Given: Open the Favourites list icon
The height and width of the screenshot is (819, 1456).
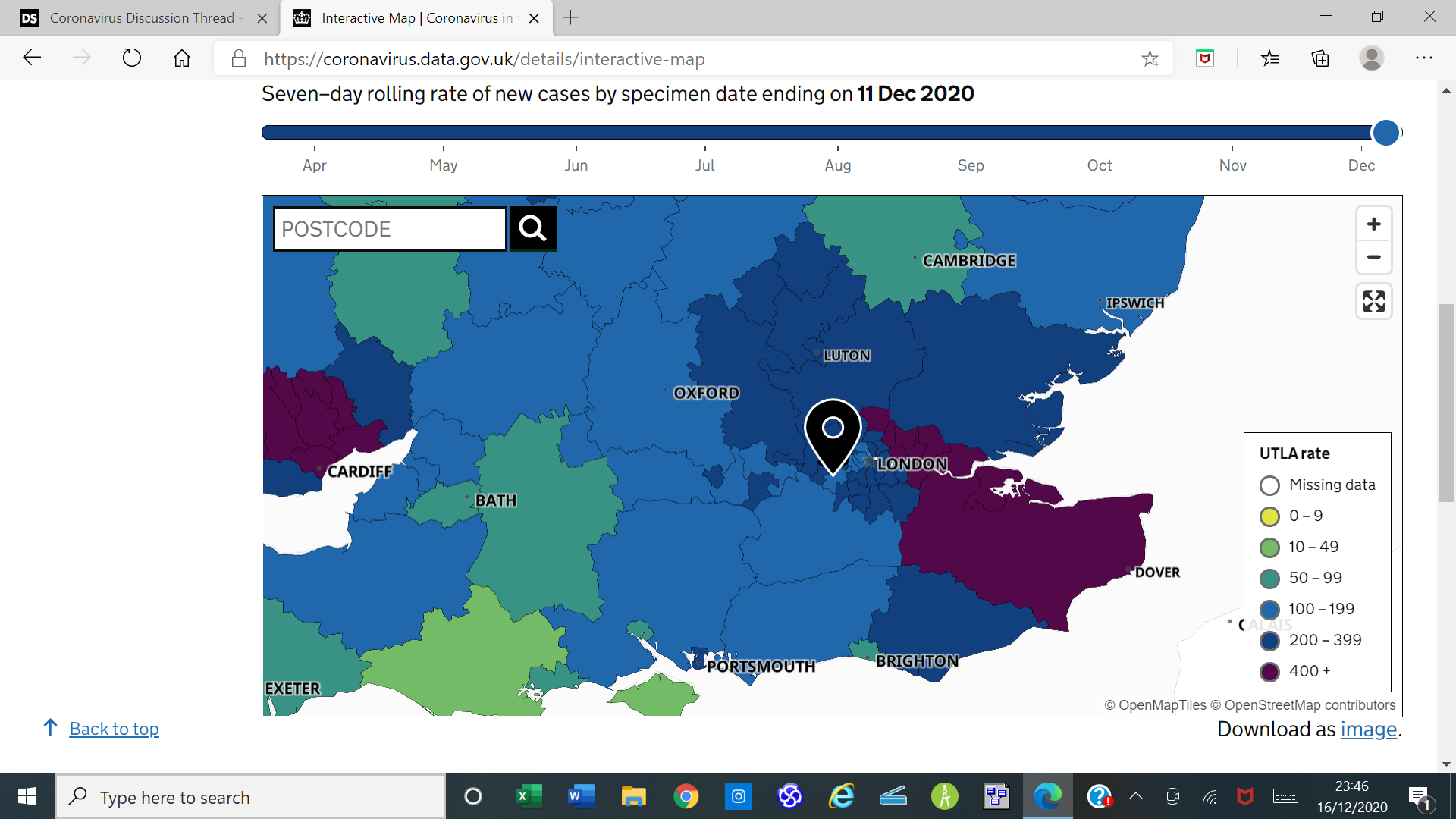Looking at the screenshot, I should coord(1269,58).
